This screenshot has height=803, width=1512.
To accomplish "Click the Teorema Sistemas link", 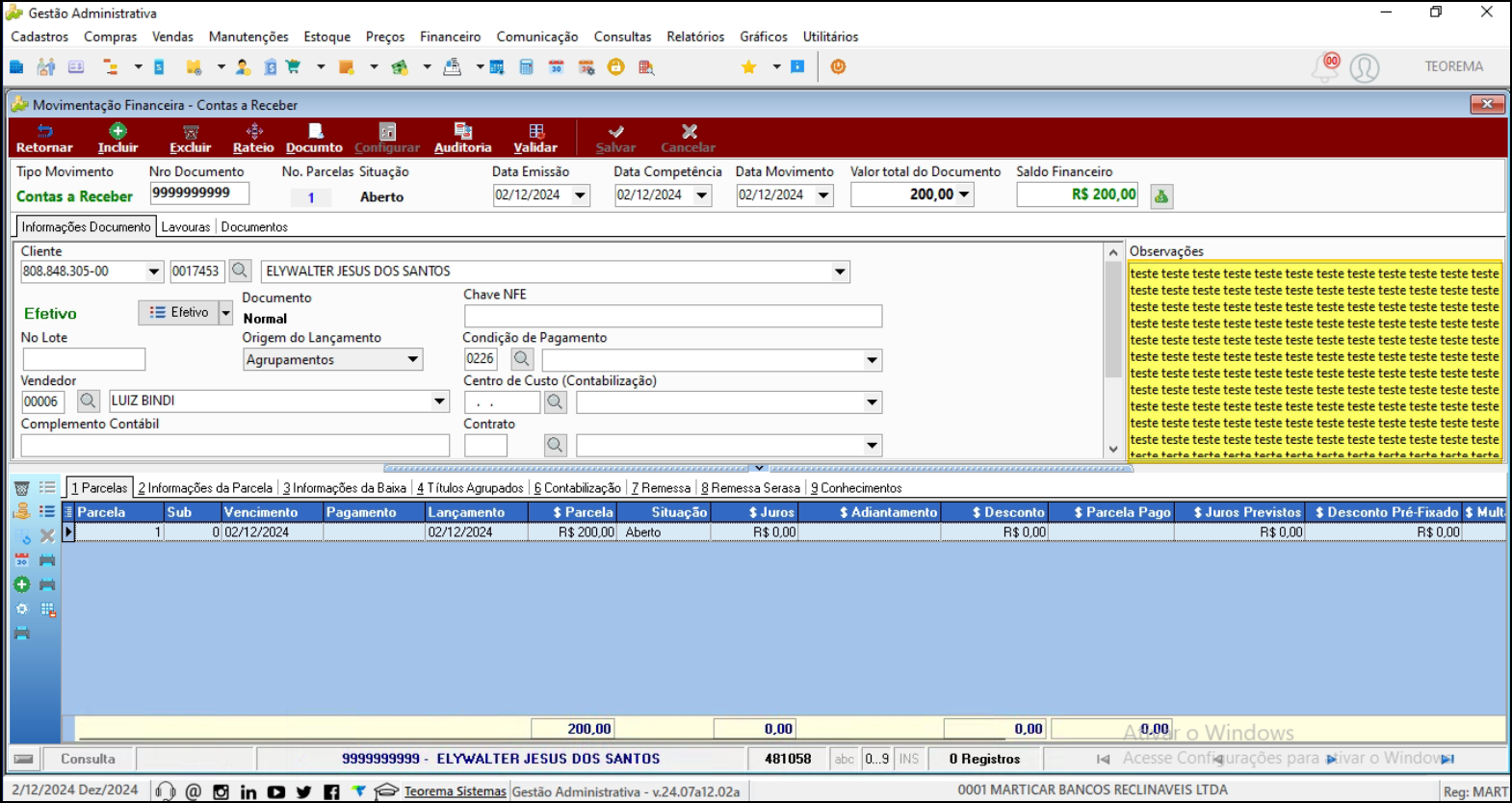I will point(455,791).
